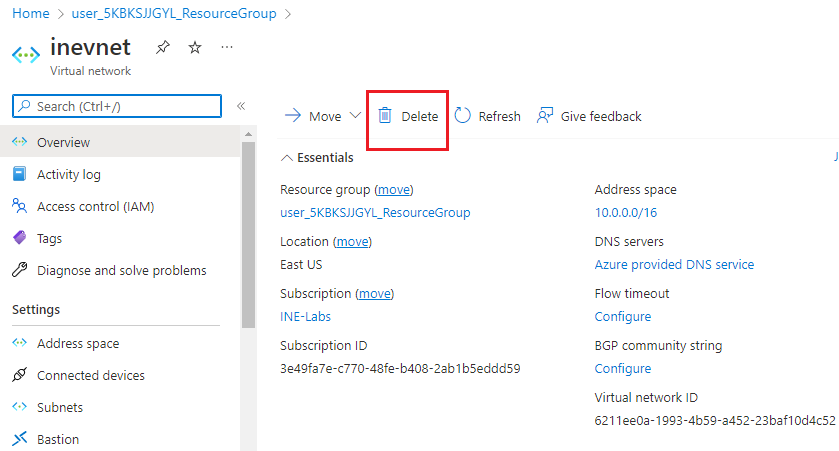The height and width of the screenshot is (451, 839).
Task: Collapse the sidebar using double chevron
Action: [241, 106]
